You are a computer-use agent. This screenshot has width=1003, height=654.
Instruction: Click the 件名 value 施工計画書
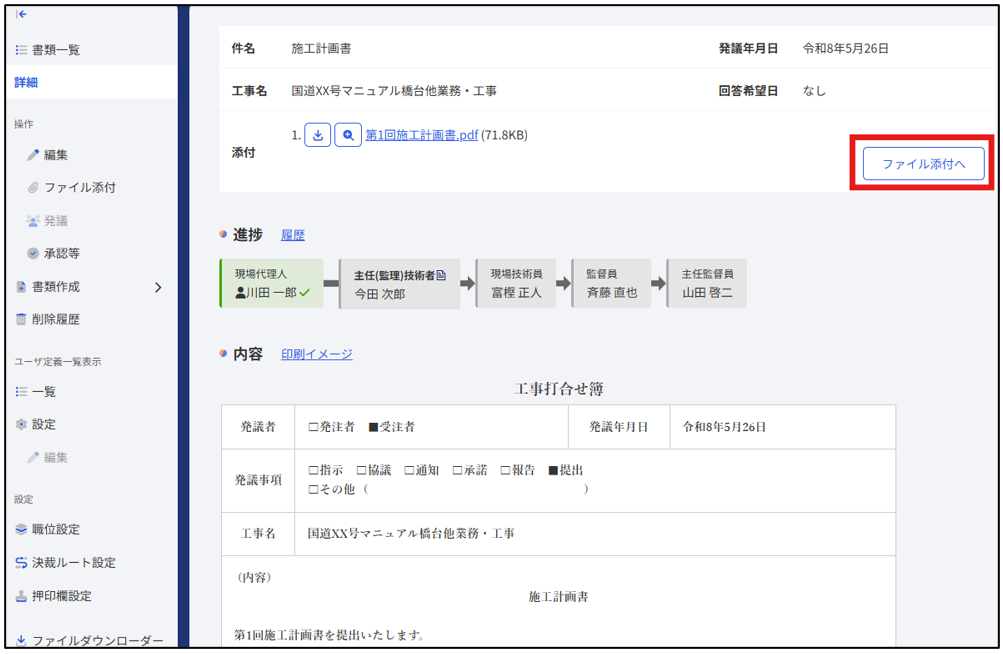pyautogui.click(x=321, y=49)
